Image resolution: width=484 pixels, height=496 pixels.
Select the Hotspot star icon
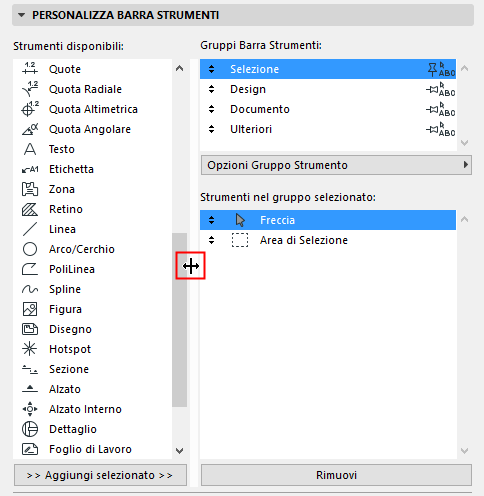tap(30, 349)
